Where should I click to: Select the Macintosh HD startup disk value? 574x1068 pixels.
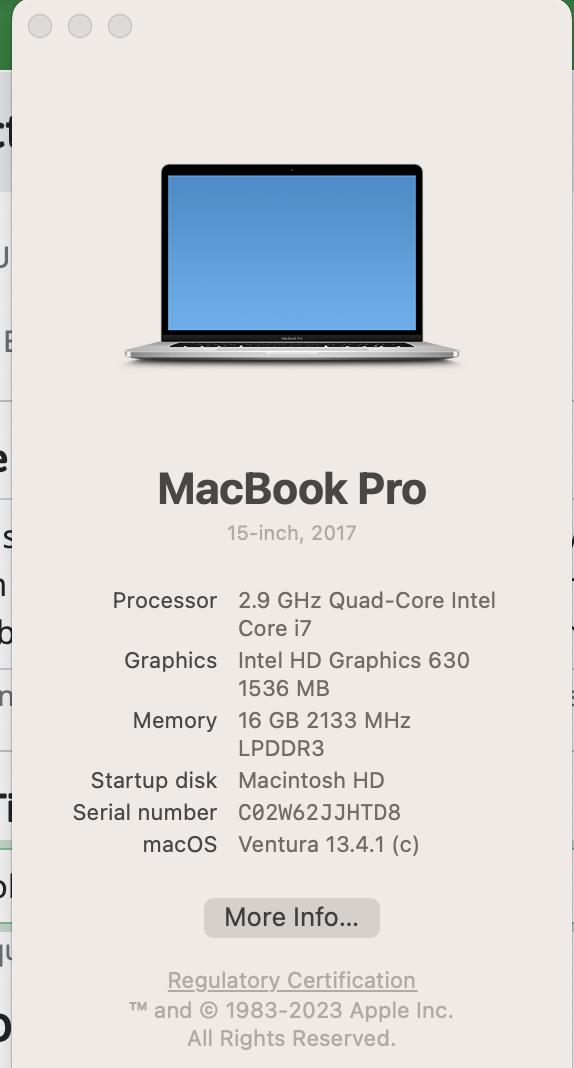311,781
